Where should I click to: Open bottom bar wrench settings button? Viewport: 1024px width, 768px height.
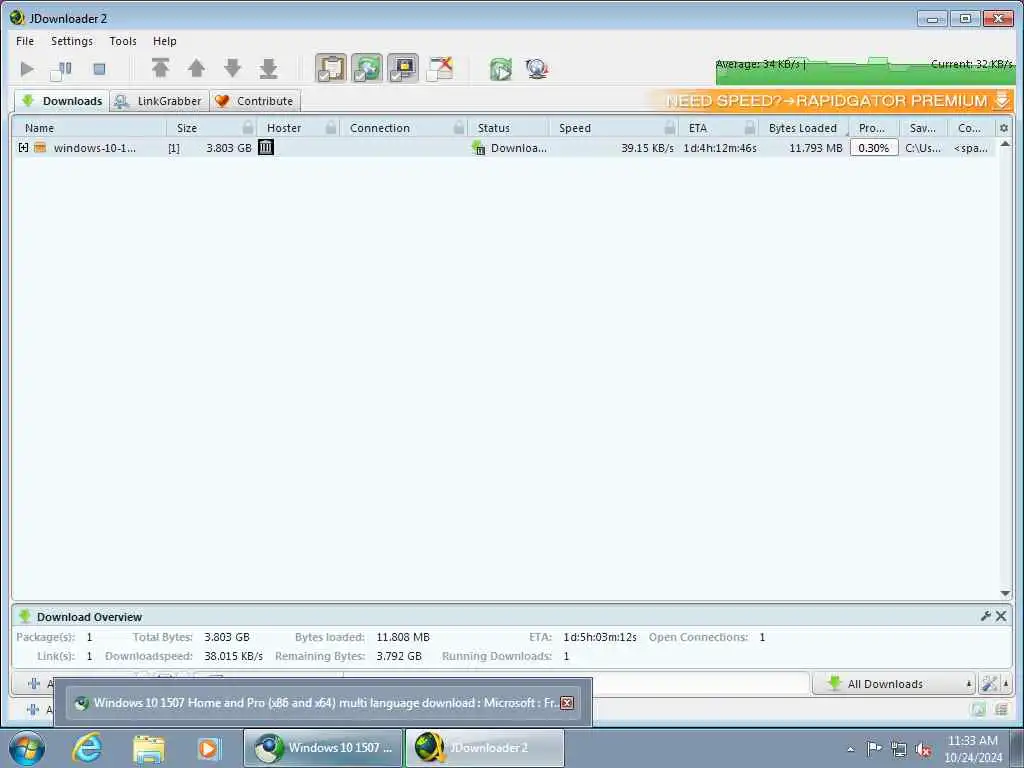point(989,684)
